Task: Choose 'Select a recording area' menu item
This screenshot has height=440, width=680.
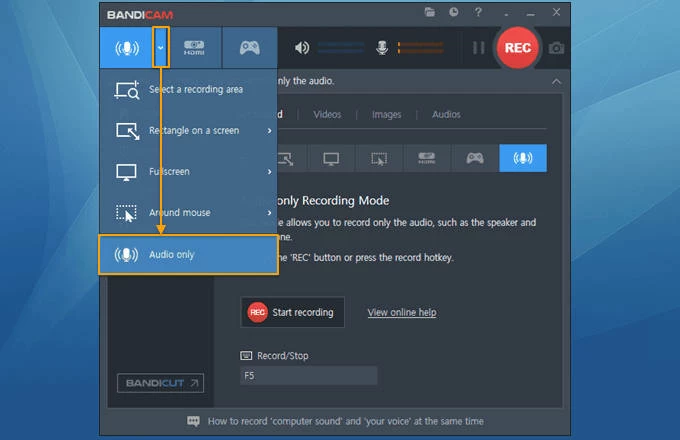Action: point(188,89)
